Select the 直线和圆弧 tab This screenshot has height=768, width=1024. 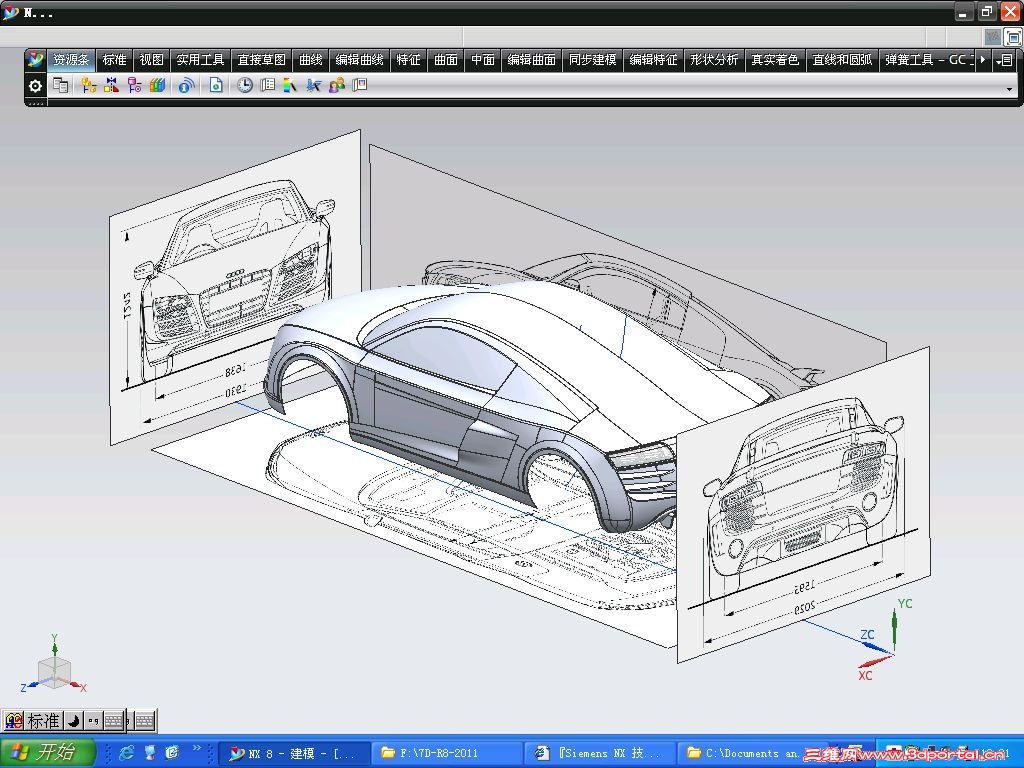point(842,60)
